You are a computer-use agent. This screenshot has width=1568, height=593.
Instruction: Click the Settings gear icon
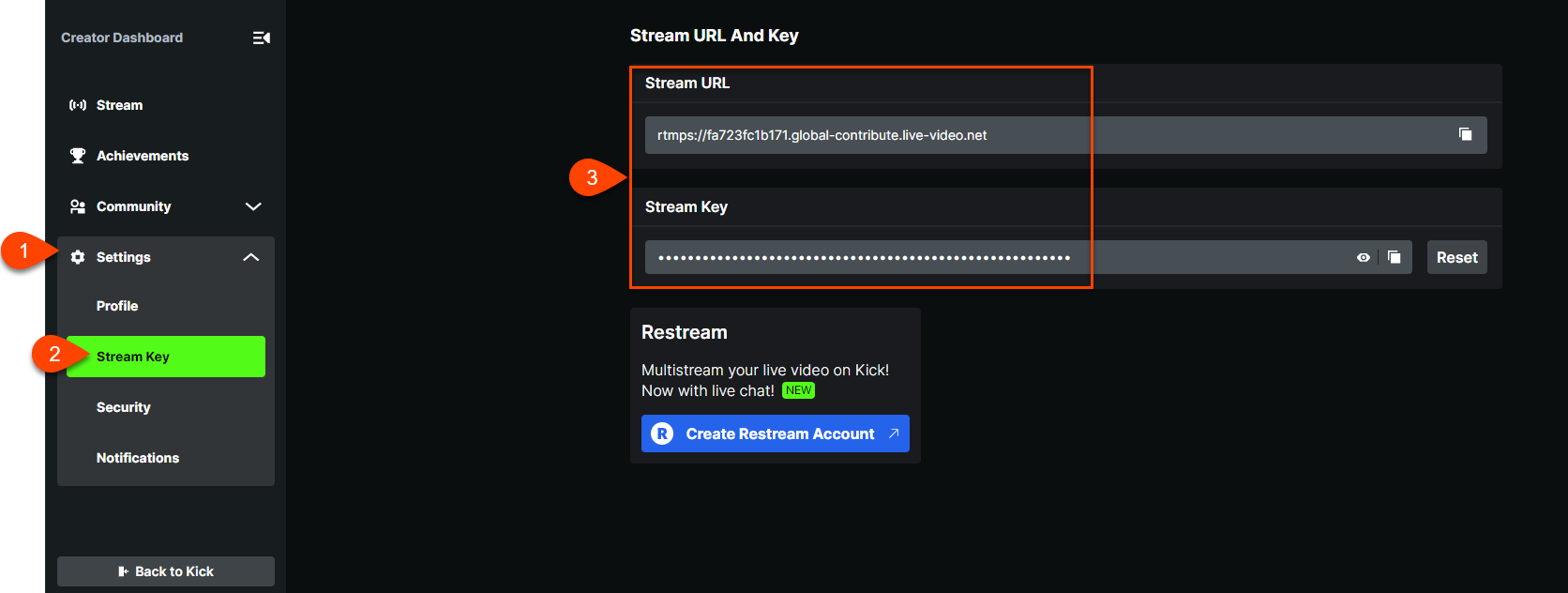tap(78, 257)
